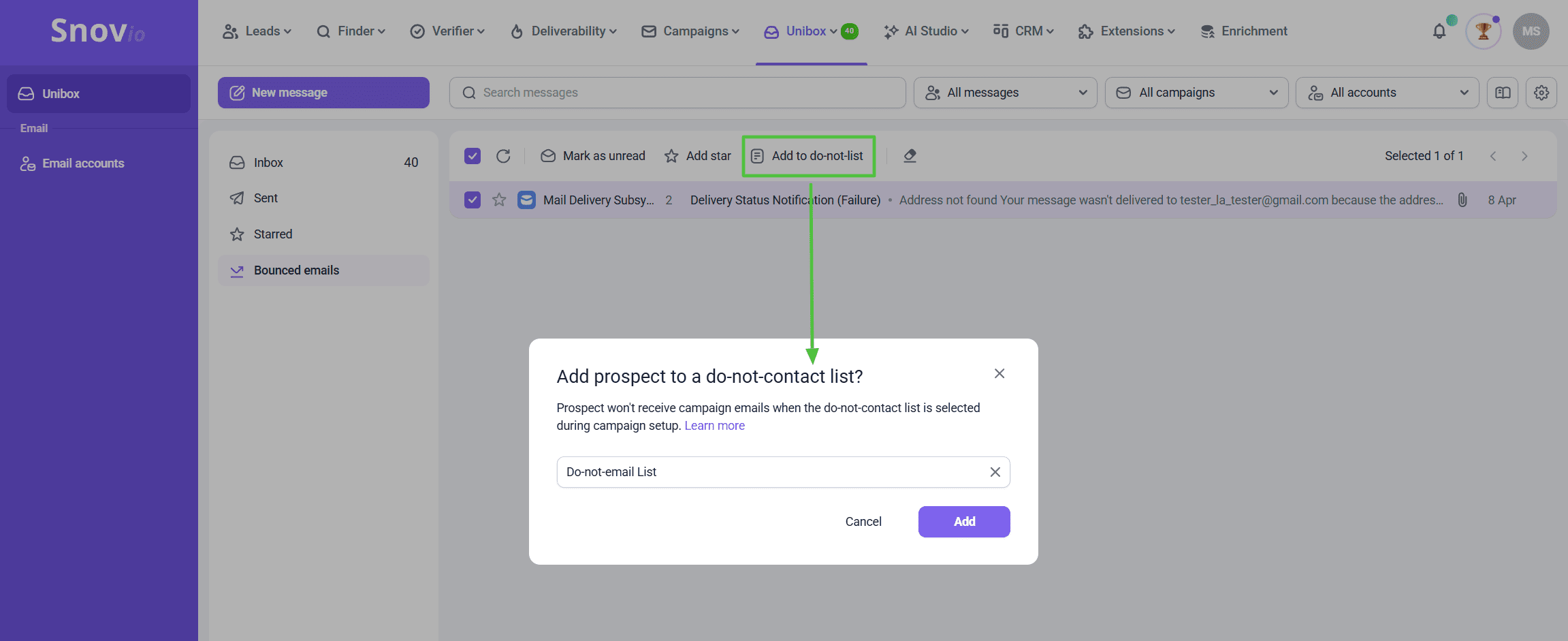
Task: Click the refresh messages icon
Action: 503,156
